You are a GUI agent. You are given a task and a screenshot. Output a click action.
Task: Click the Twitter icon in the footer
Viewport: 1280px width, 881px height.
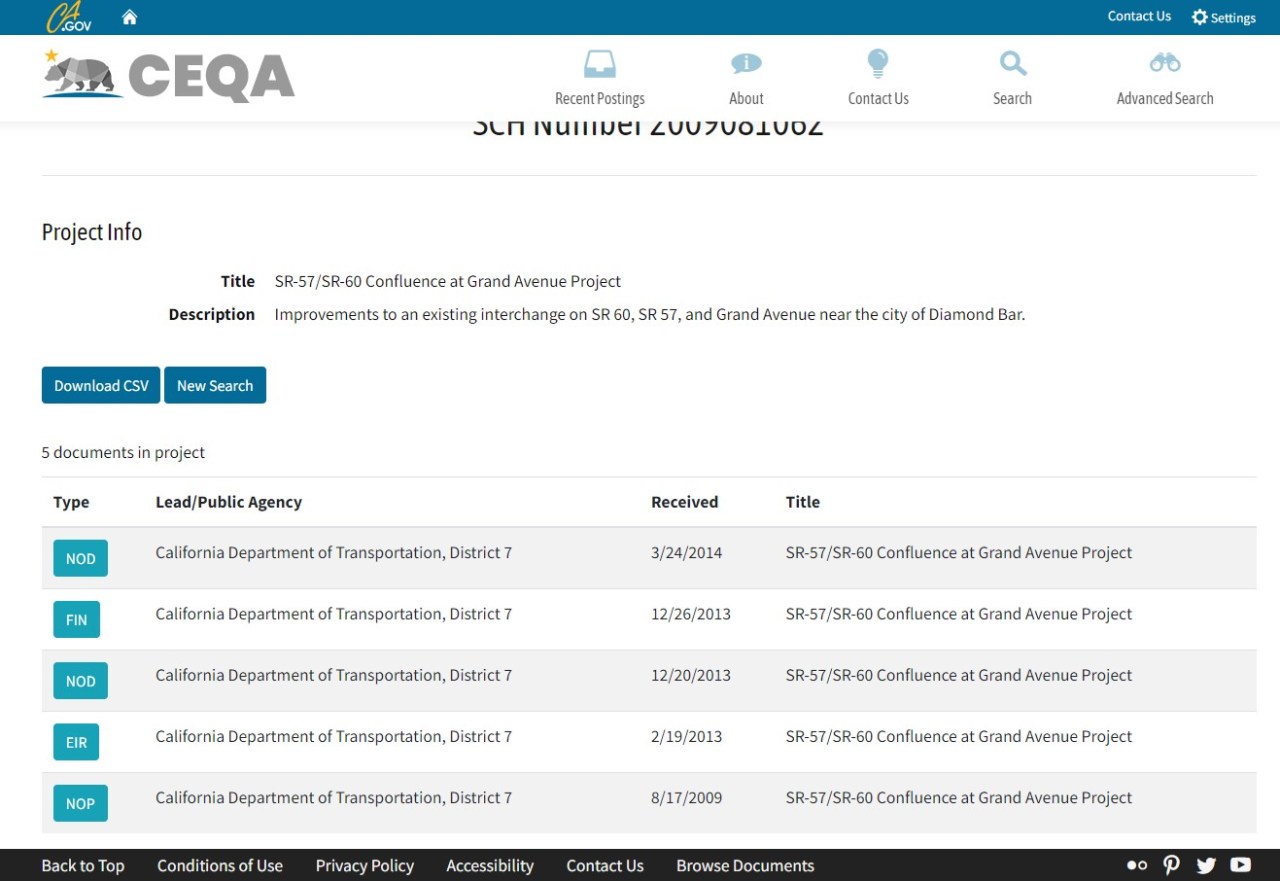click(x=1205, y=865)
